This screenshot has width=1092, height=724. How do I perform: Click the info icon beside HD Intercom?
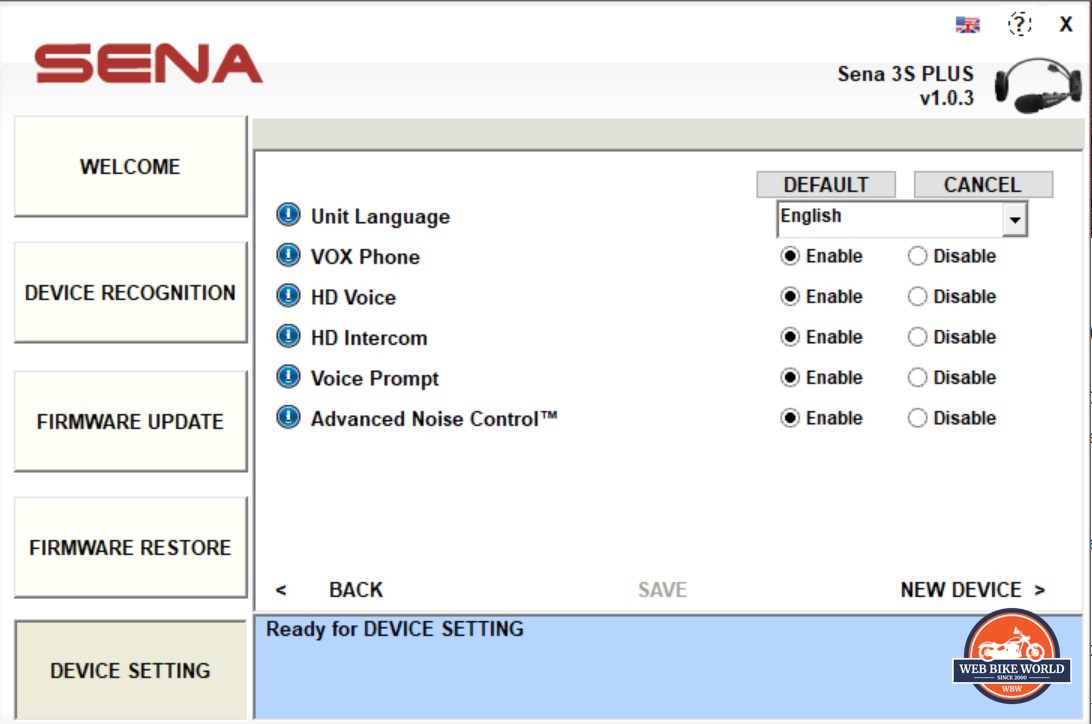click(288, 337)
